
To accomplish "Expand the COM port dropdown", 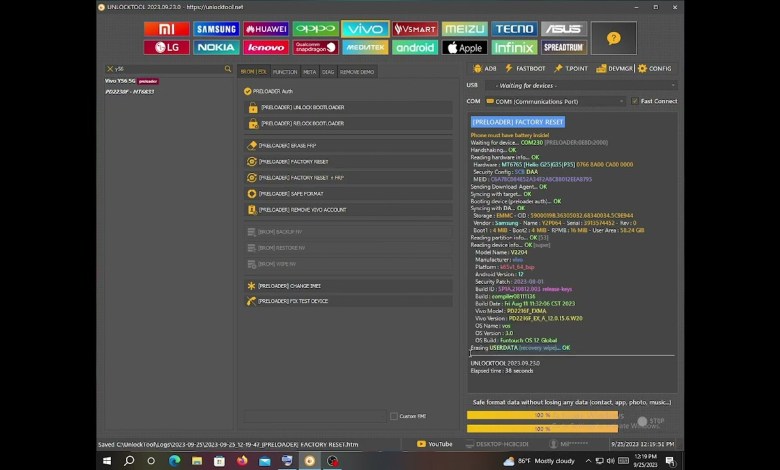I will tap(555, 101).
